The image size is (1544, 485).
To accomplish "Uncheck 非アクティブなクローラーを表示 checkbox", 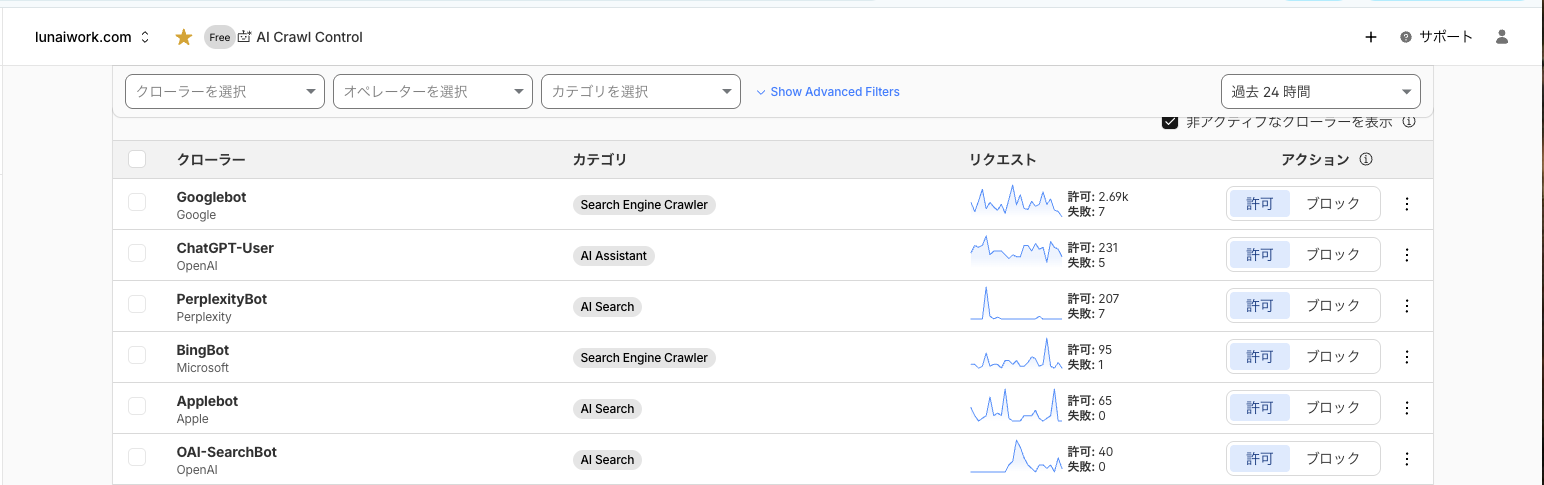I will pyautogui.click(x=1169, y=122).
